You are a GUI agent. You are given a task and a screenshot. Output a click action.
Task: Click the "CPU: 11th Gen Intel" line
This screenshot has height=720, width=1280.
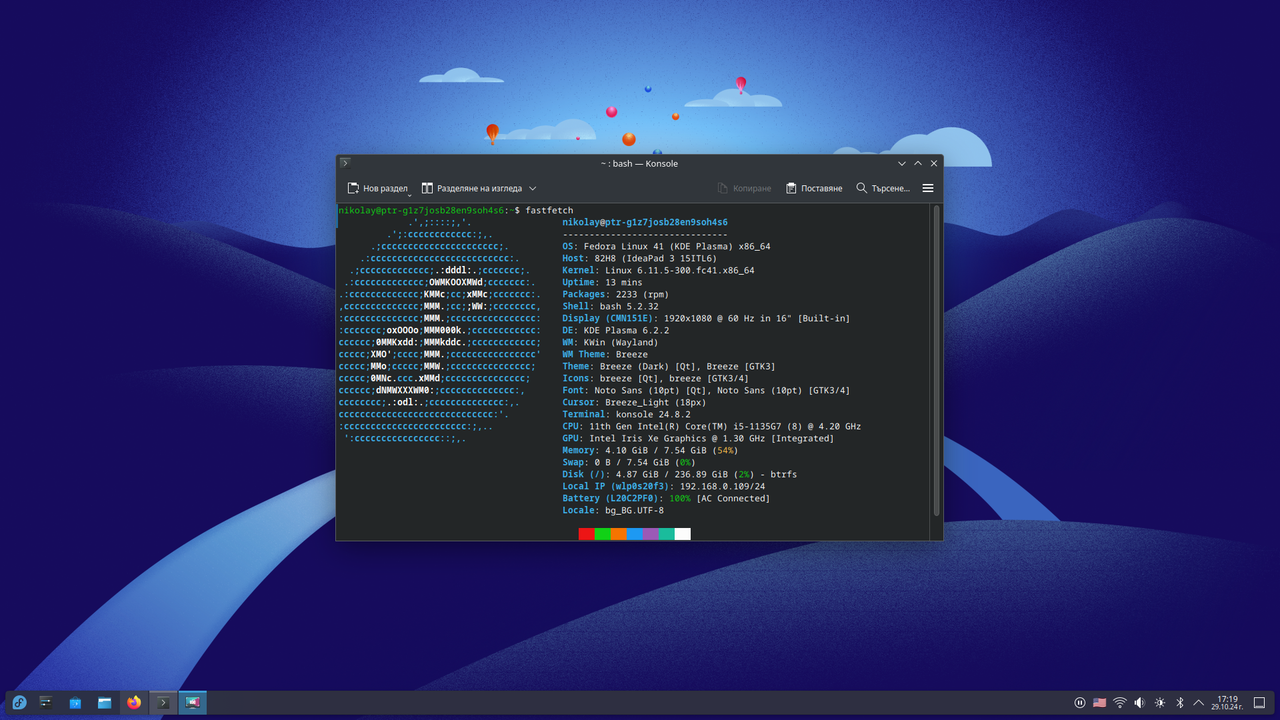tap(711, 426)
